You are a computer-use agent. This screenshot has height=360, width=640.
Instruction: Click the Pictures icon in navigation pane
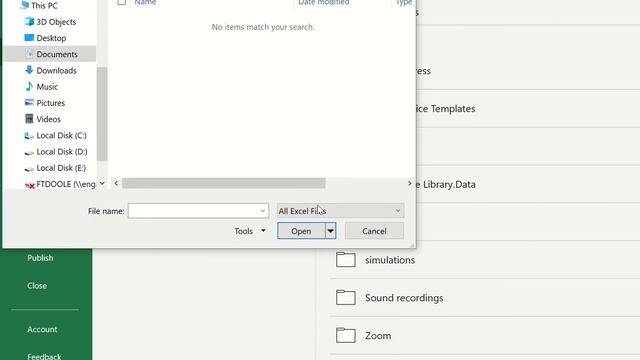tap(29, 102)
